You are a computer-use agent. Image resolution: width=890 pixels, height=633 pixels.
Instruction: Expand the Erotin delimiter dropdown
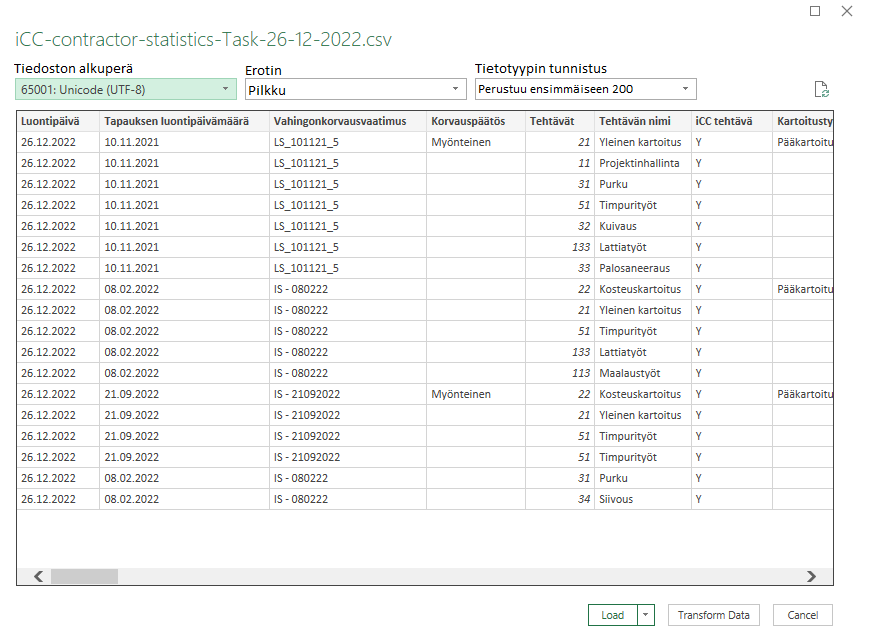coord(355,89)
